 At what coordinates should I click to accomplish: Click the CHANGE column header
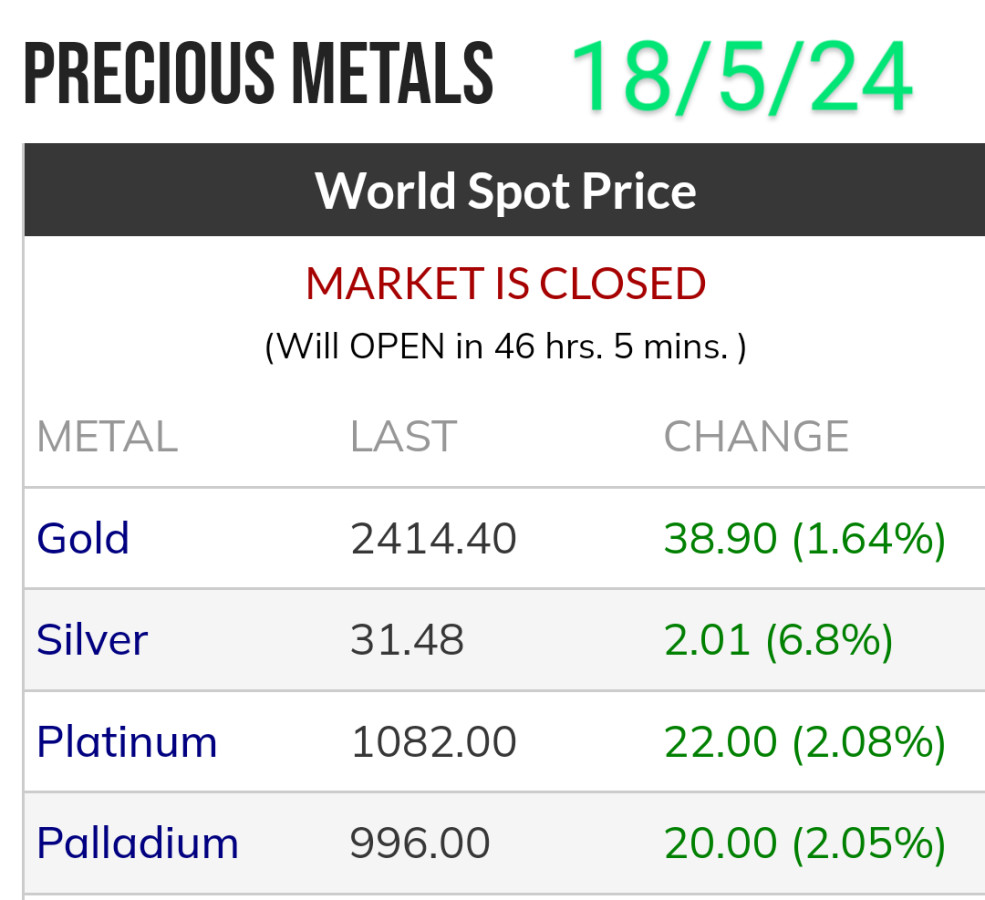pyautogui.click(x=756, y=437)
